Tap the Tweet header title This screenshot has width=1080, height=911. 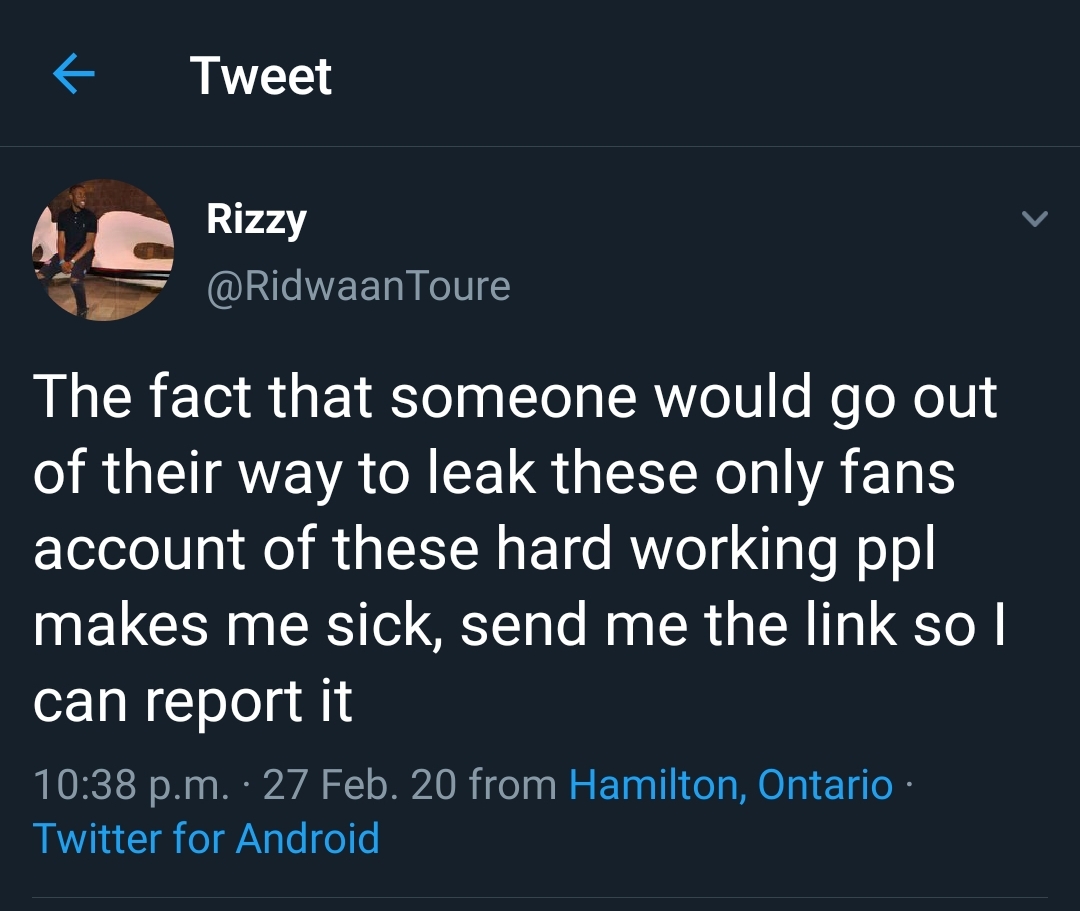pos(260,76)
